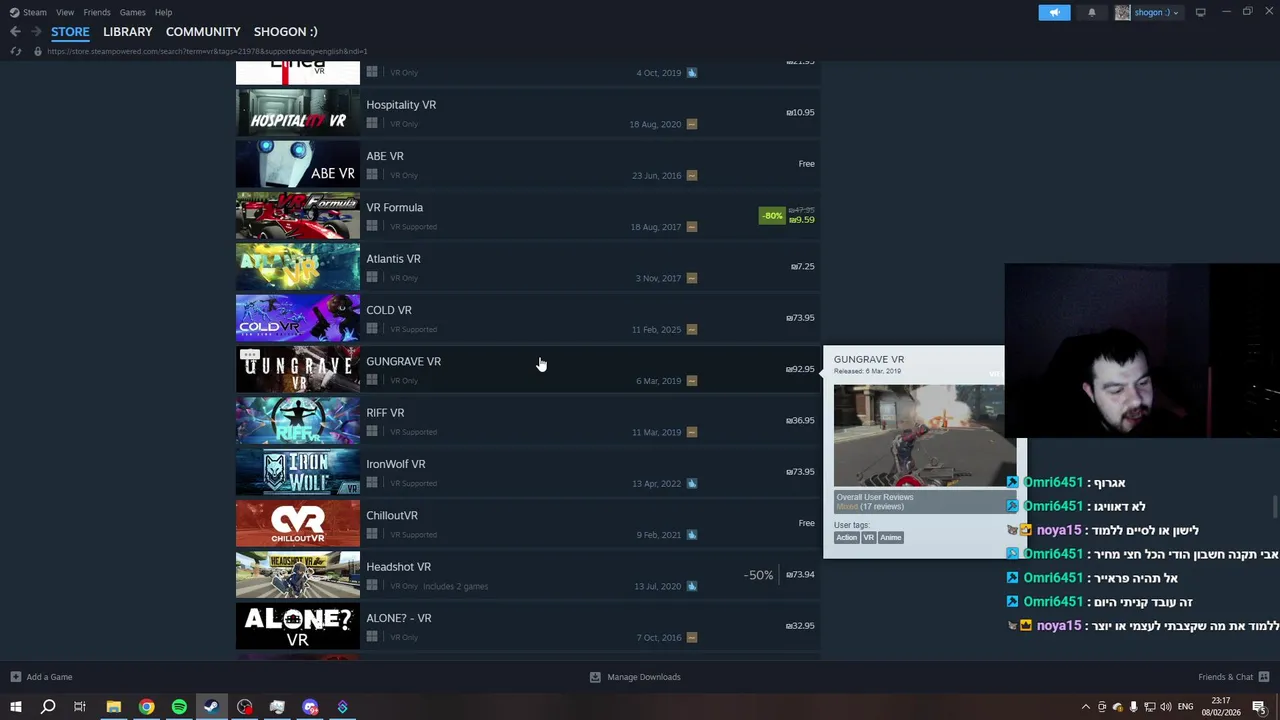
Task: Click the review rating icon for GUNGRAVE VR
Action: click(x=691, y=380)
